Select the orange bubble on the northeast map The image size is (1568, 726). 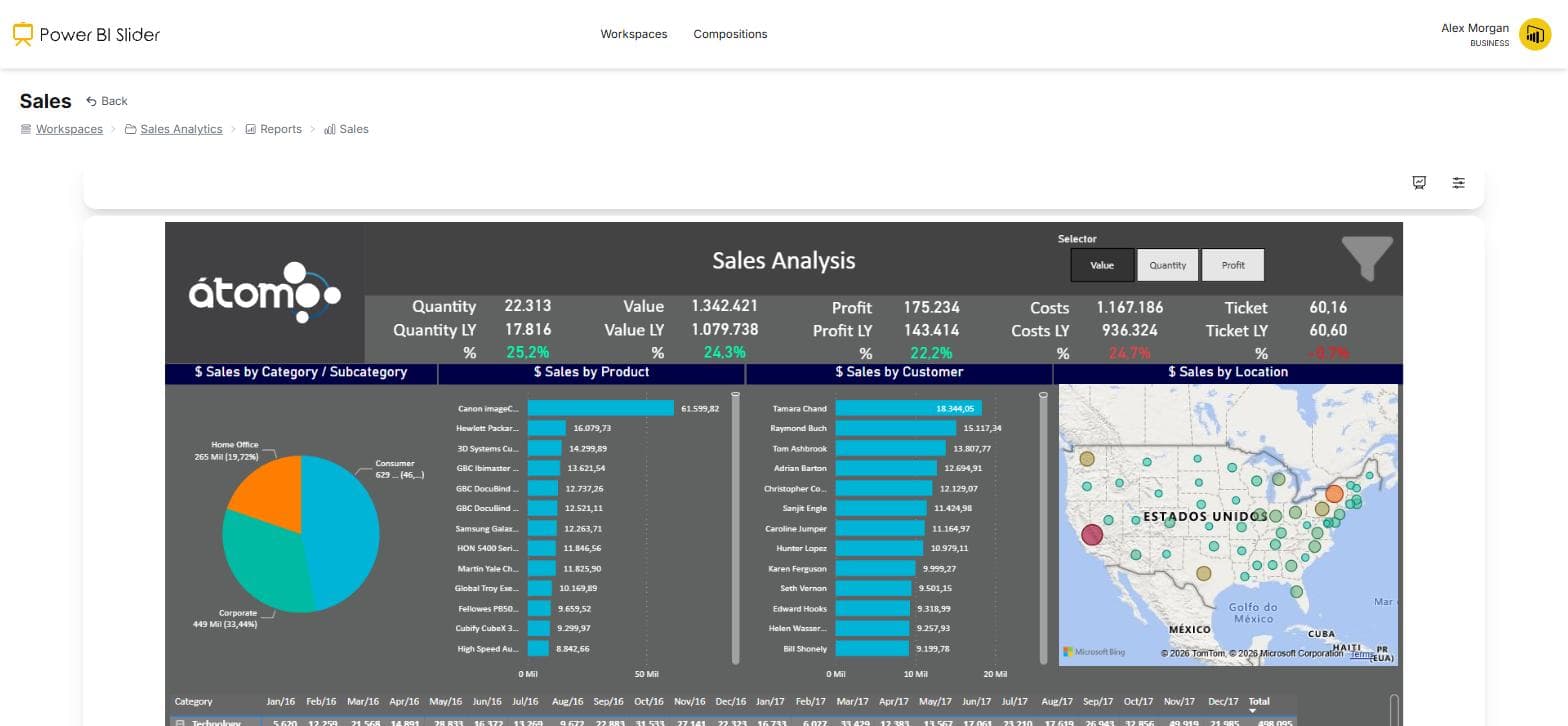pos(1334,493)
